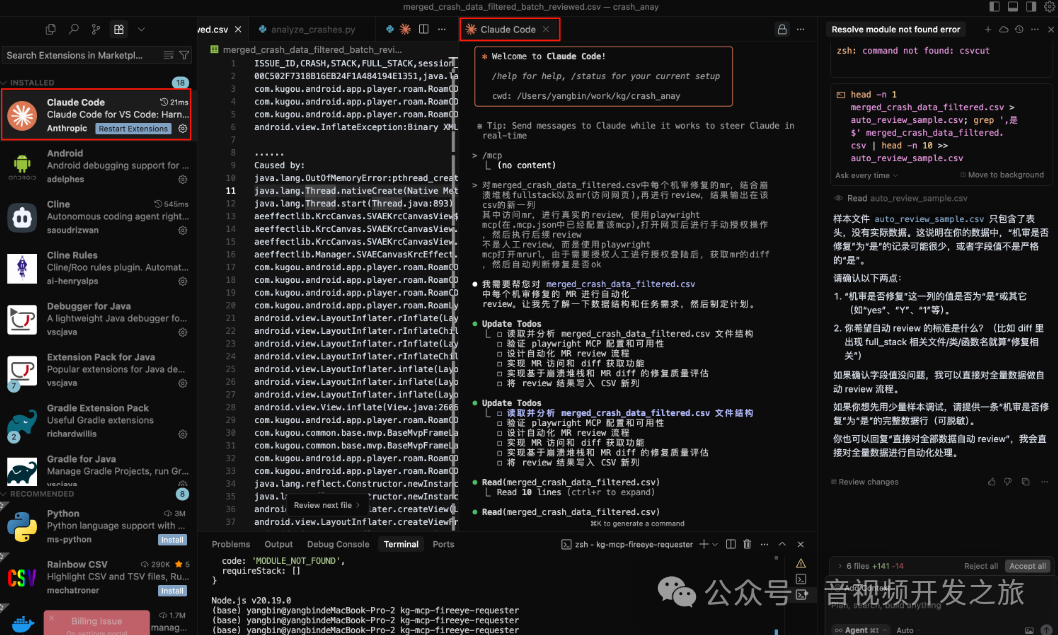Open the Debugger for Java gear menu
The width and height of the screenshot is (1058, 635).
182,332
